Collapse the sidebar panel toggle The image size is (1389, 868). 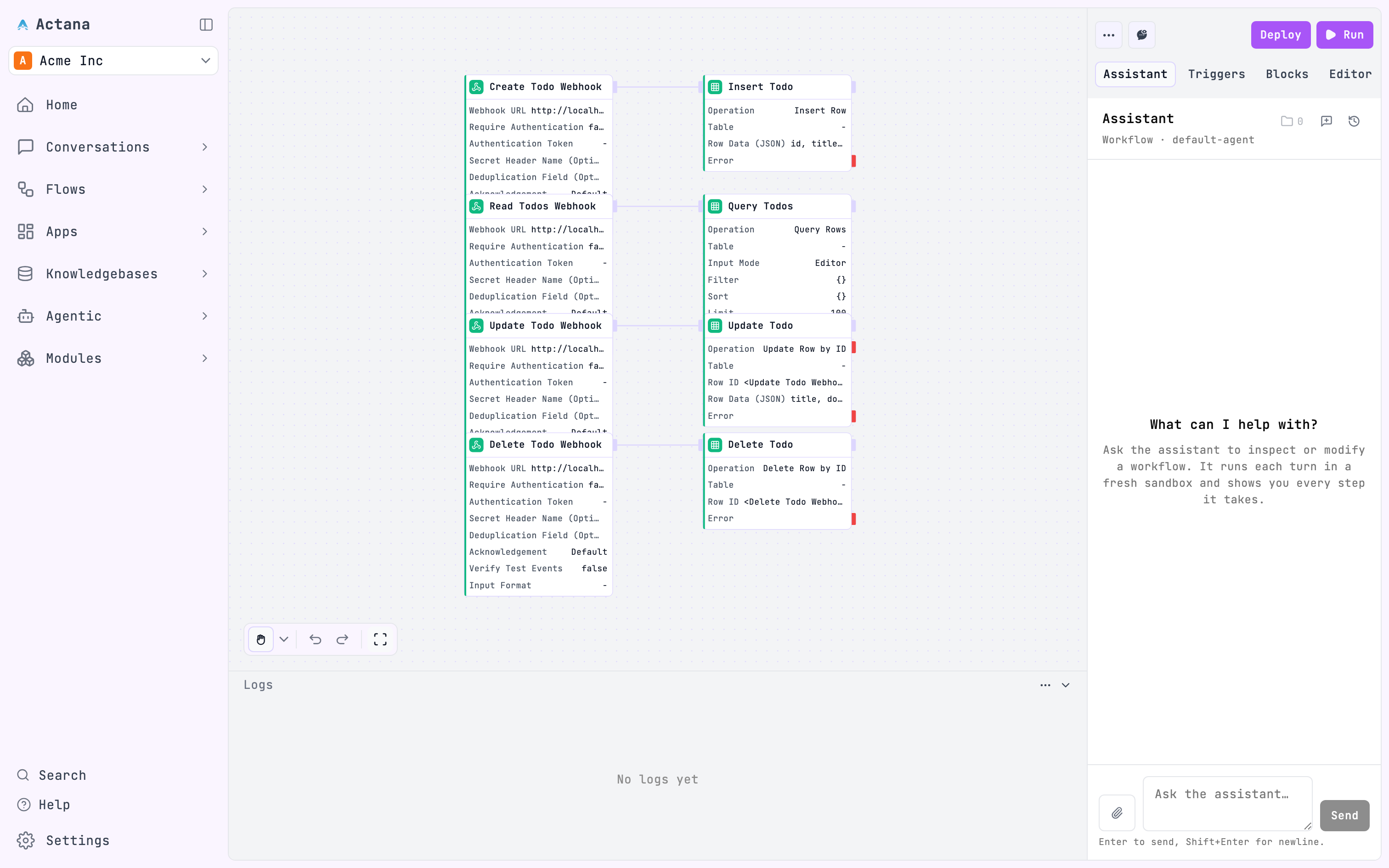click(x=206, y=25)
